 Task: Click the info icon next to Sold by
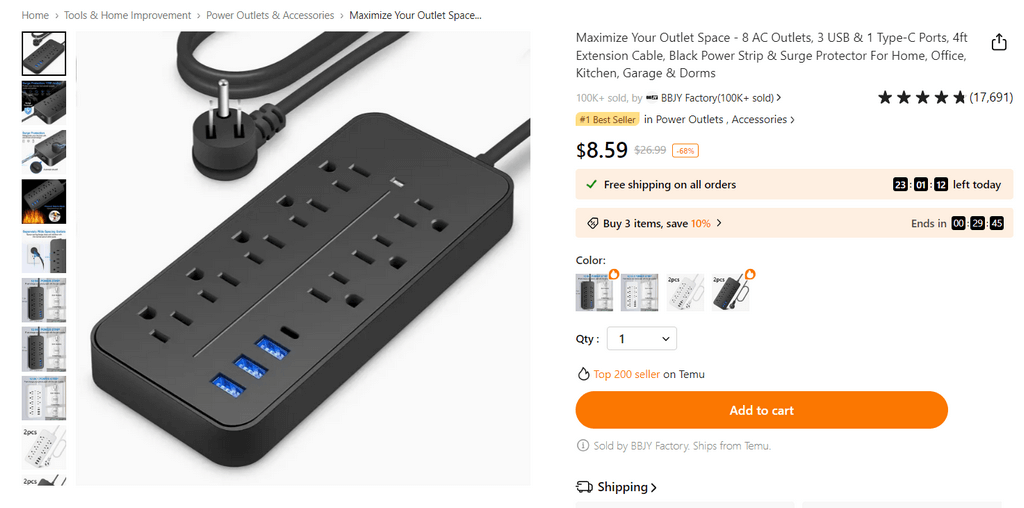pos(582,445)
